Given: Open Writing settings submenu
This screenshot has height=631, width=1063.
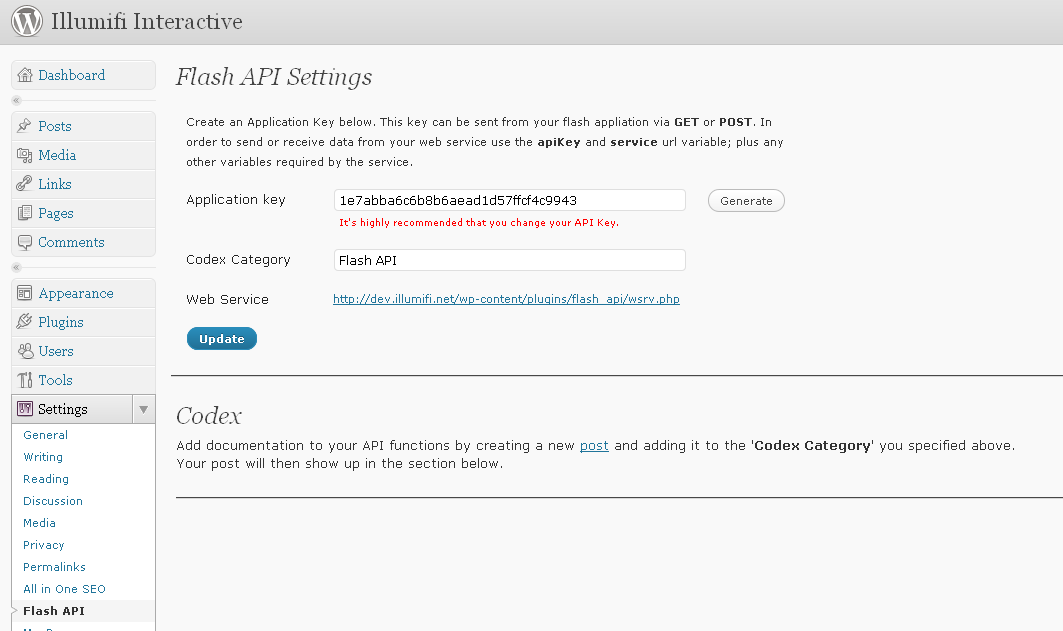Looking at the screenshot, I should (x=43, y=457).
